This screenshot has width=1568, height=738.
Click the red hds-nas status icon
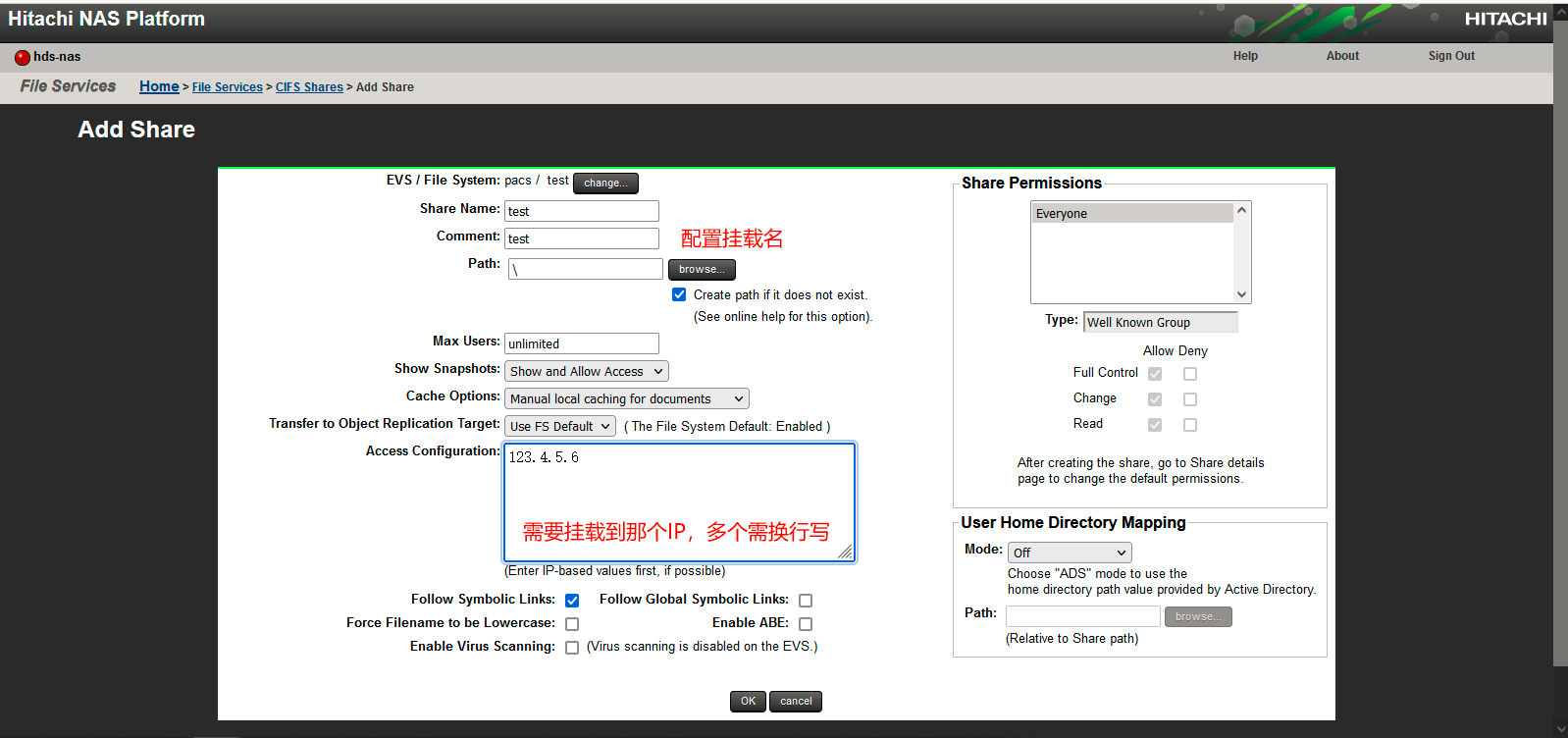(x=23, y=57)
